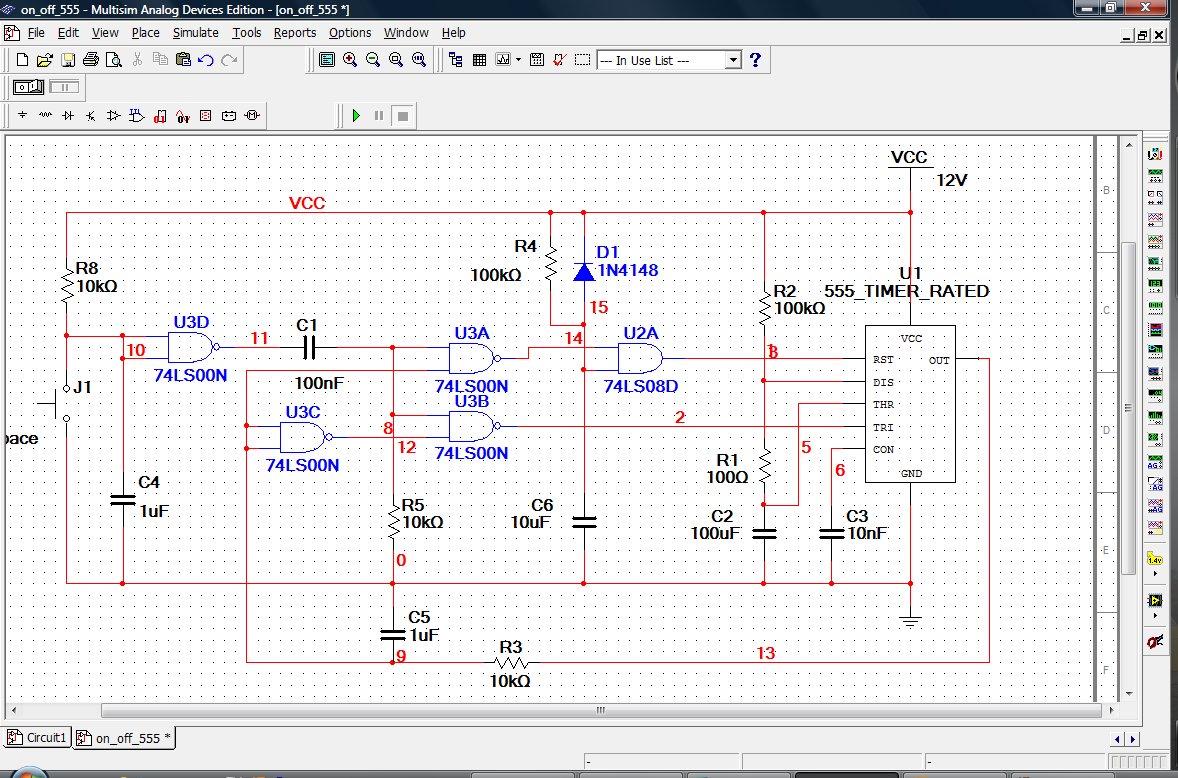Click the Help question mark button
Screen dimensions: 1178x778
(756, 60)
